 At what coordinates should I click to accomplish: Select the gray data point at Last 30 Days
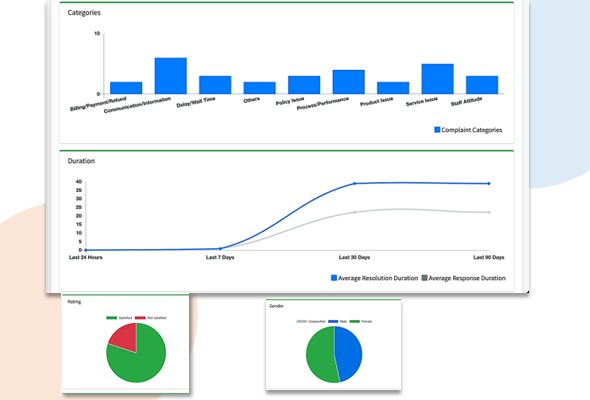pyautogui.click(x=354, y=212)
